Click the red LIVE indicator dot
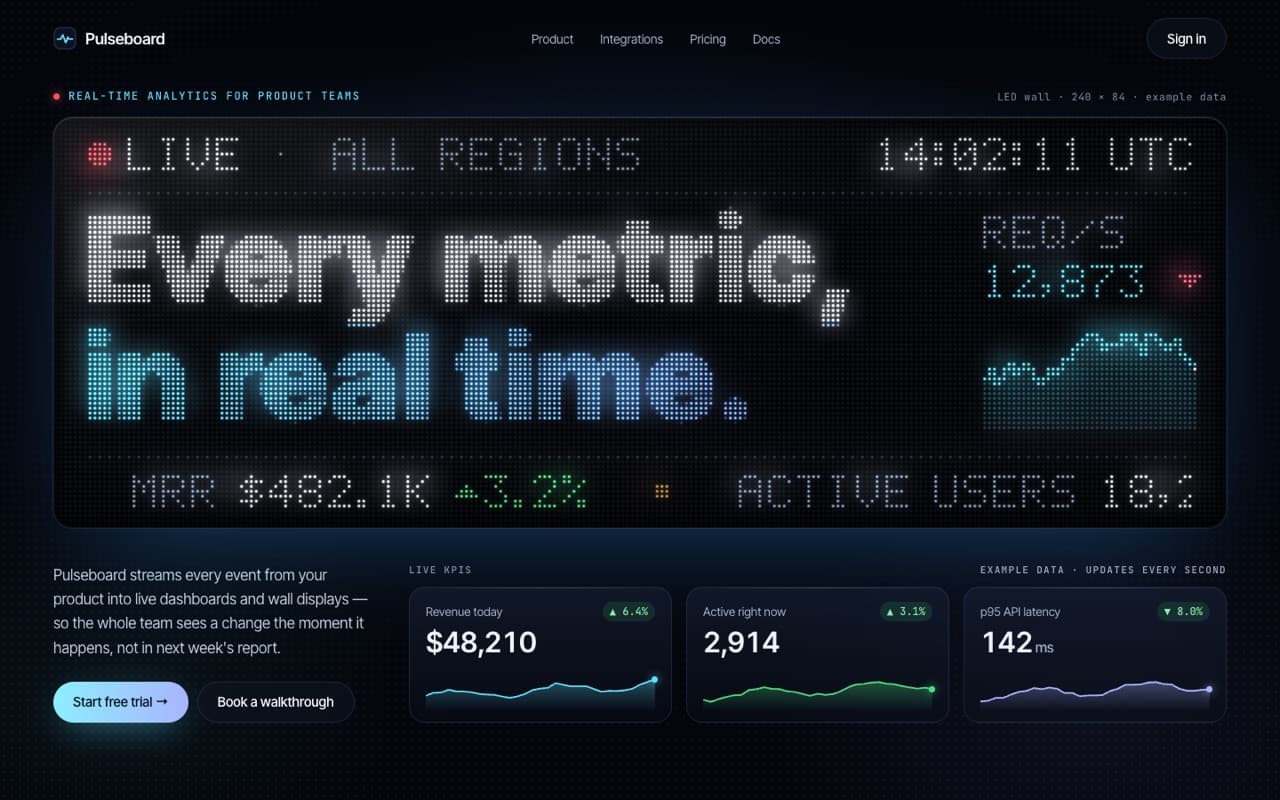Viewport: 1280px width, 800px height. [99, 154]
